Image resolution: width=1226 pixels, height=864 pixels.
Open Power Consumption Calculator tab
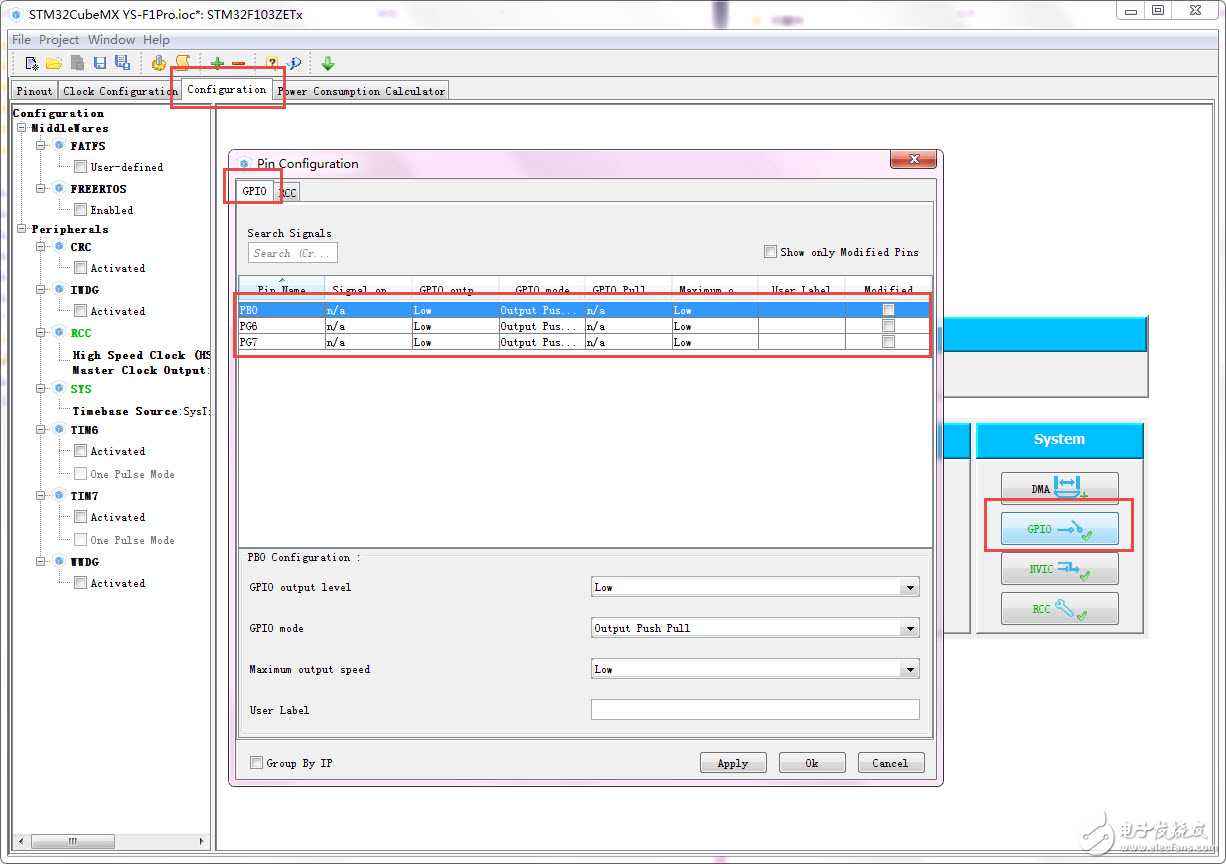click(x=361, y=91)
